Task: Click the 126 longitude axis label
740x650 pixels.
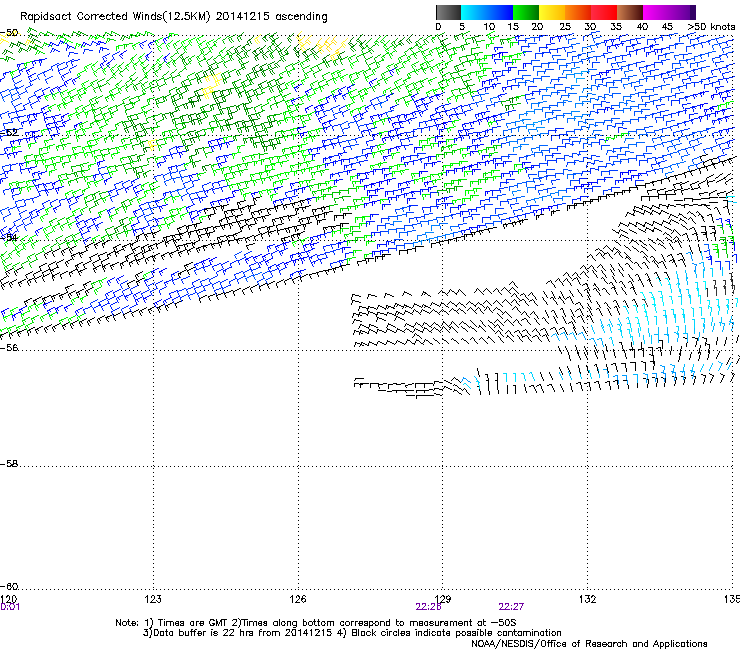Action: (298, 599)
